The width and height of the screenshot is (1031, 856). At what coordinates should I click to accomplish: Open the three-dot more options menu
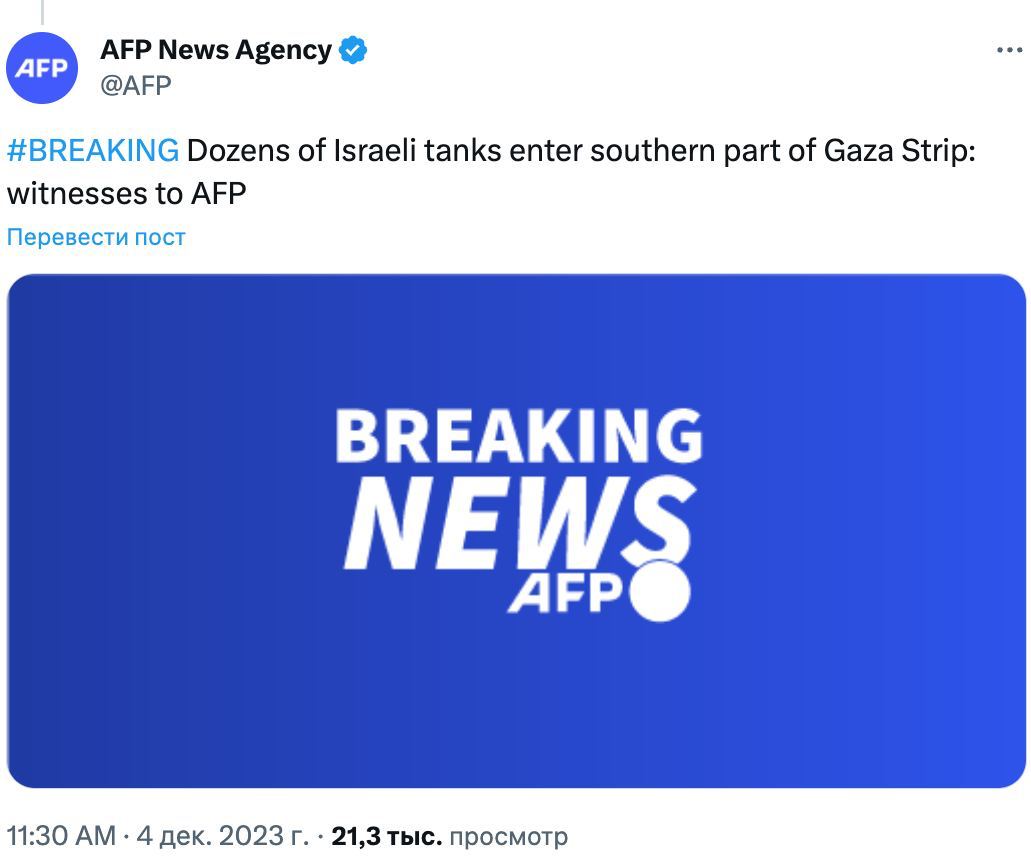pyautogui.click(x=1009, y=51)
